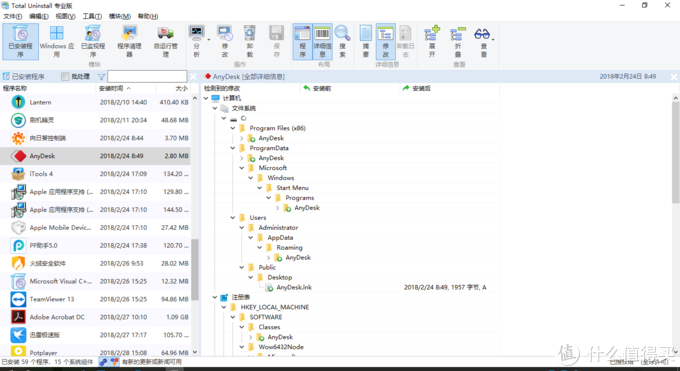Collapse the Users folder node
Viewport: 680px width, 371px height.
(x=233, y=217)
